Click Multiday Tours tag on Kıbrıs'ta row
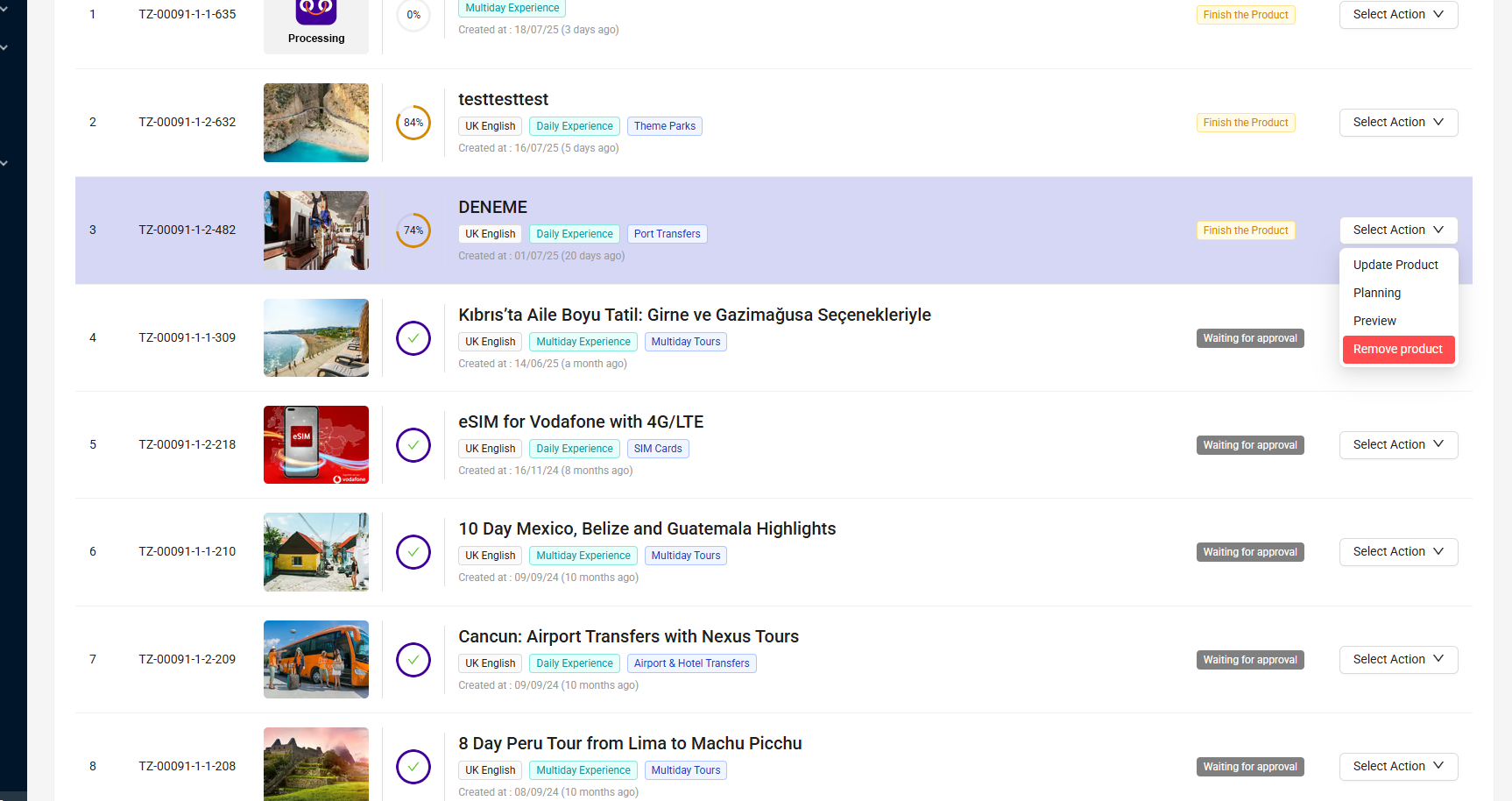Screen dimensions: 1512x801 (x=686, y=342)
